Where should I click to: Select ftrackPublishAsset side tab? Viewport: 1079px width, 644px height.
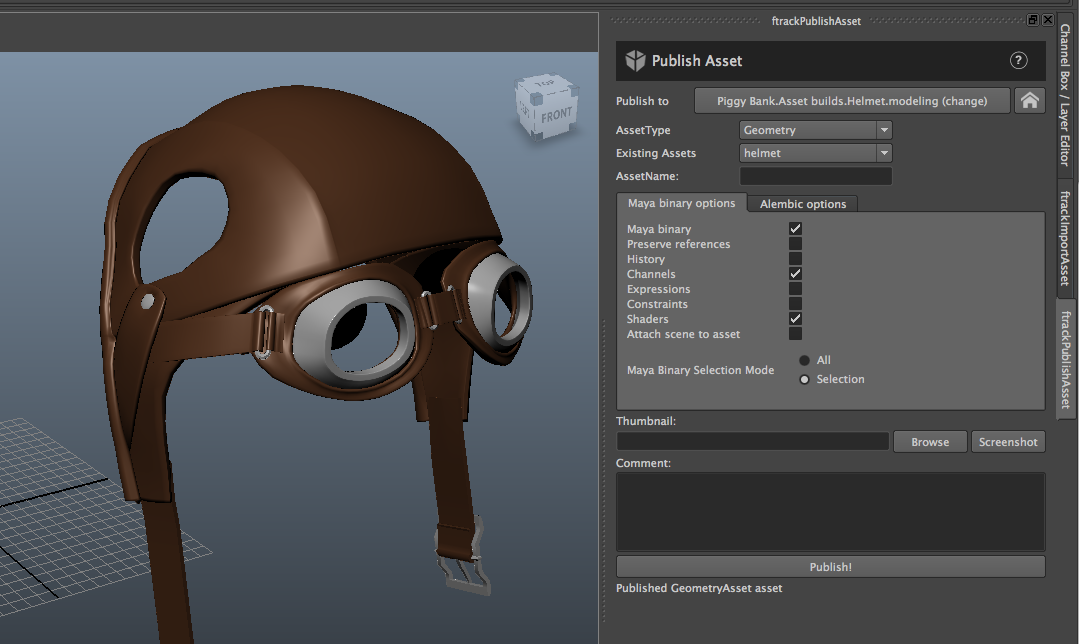coord(1065,359)
